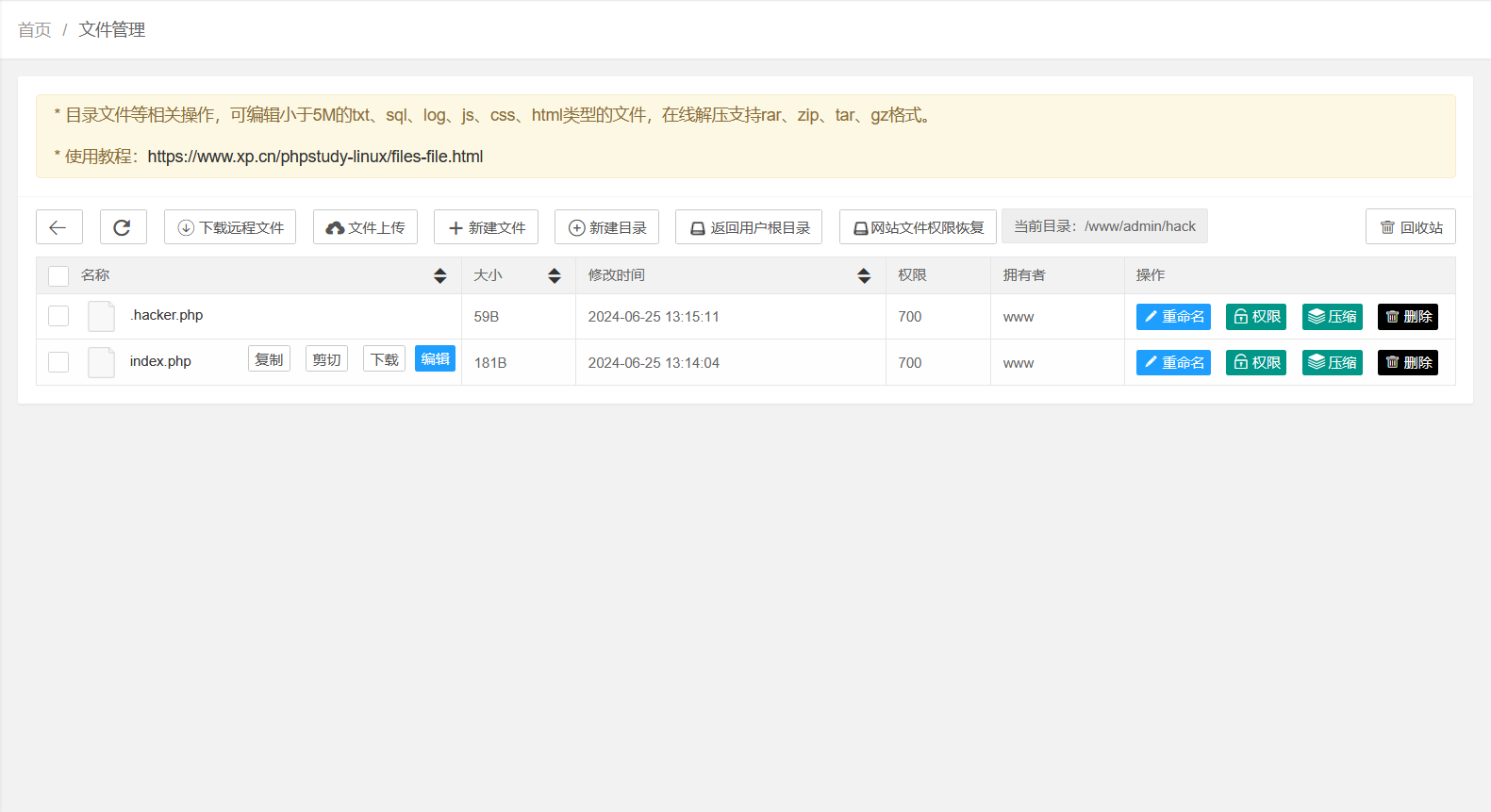Check the box for .hacker.php
The image size is (1491, 812).
click(58, 316)
